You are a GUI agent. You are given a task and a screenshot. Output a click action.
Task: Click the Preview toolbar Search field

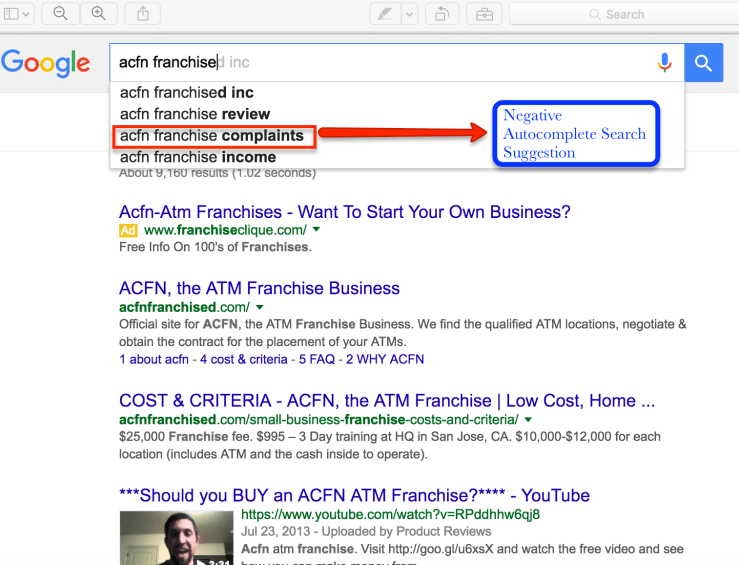click(620, 14)
